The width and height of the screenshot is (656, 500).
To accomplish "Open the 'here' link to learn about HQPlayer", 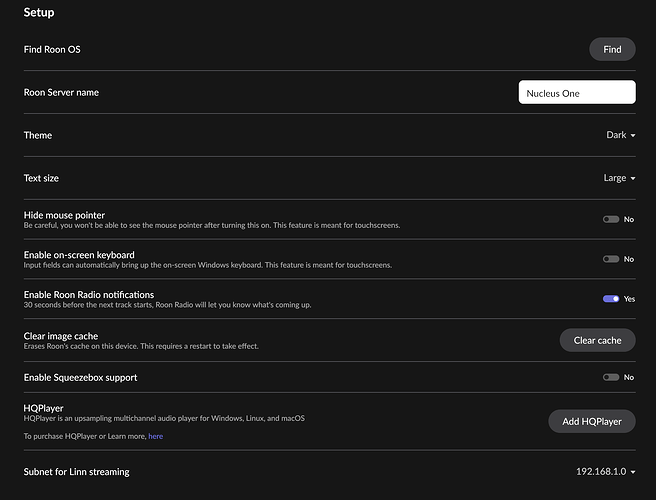I will click(156, 436).
